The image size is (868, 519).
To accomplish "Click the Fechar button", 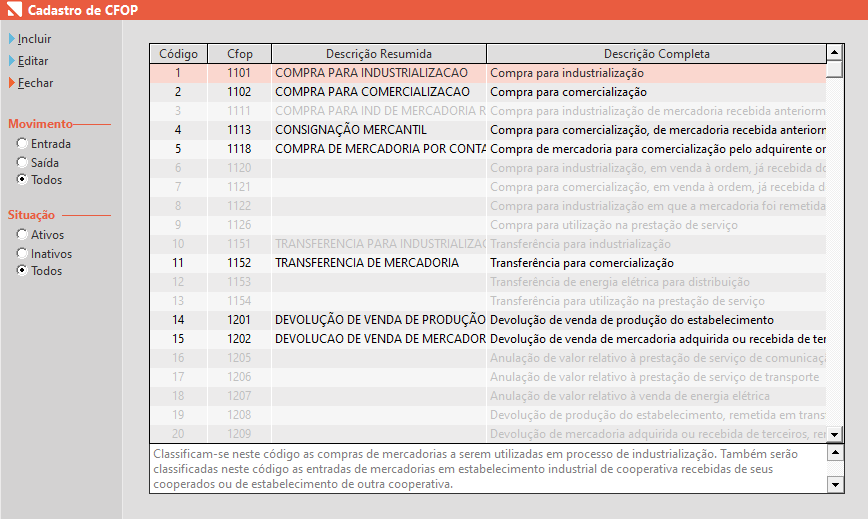I will (32, 83).
